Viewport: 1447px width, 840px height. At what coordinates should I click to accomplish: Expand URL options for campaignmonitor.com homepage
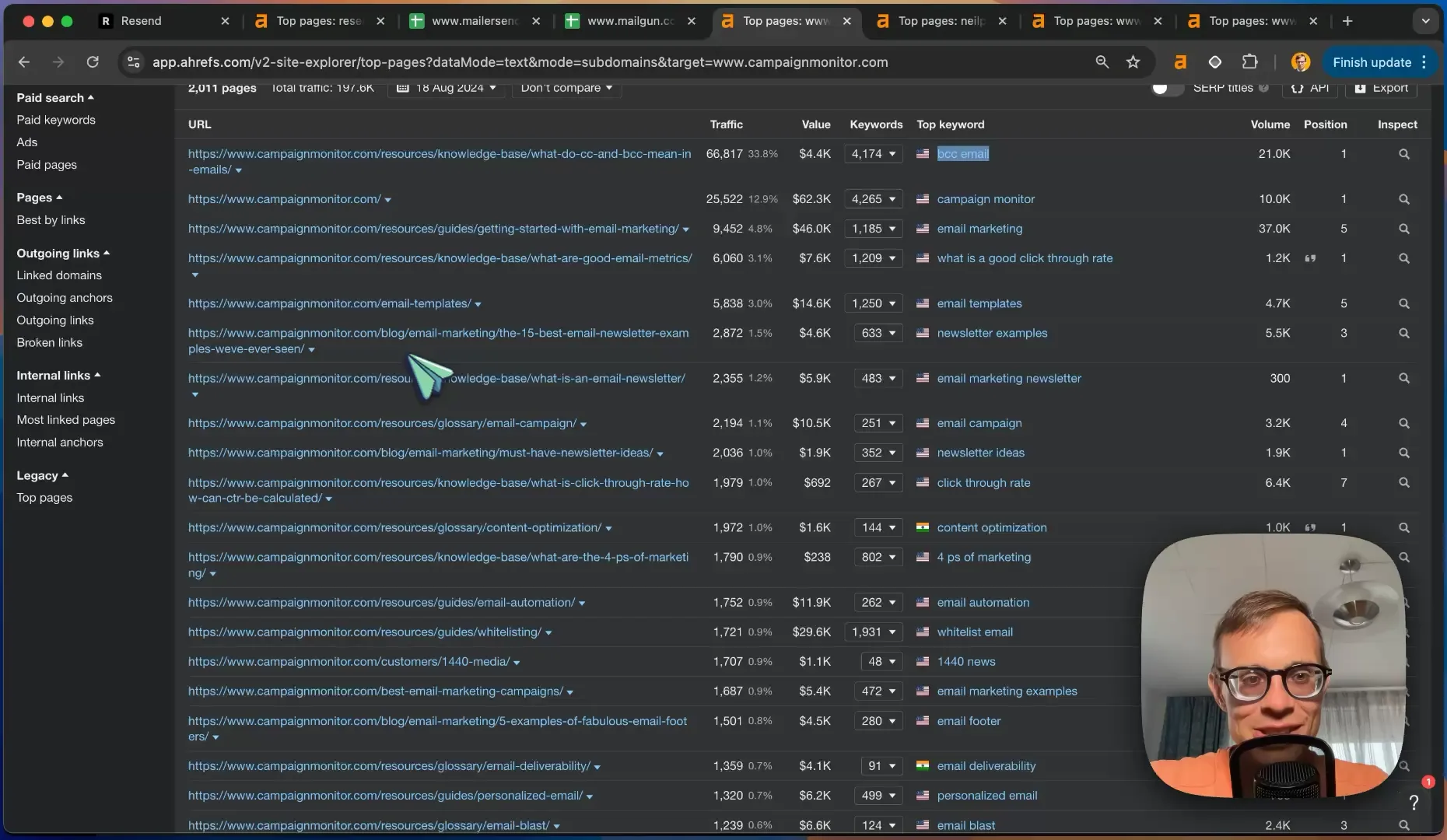coord(387,200)
